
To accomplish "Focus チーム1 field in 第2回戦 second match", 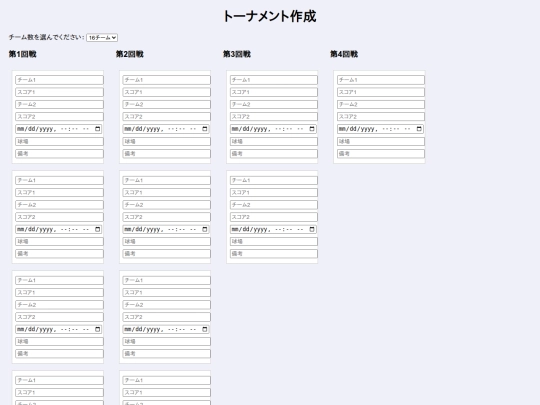I will tap(167, 180).
